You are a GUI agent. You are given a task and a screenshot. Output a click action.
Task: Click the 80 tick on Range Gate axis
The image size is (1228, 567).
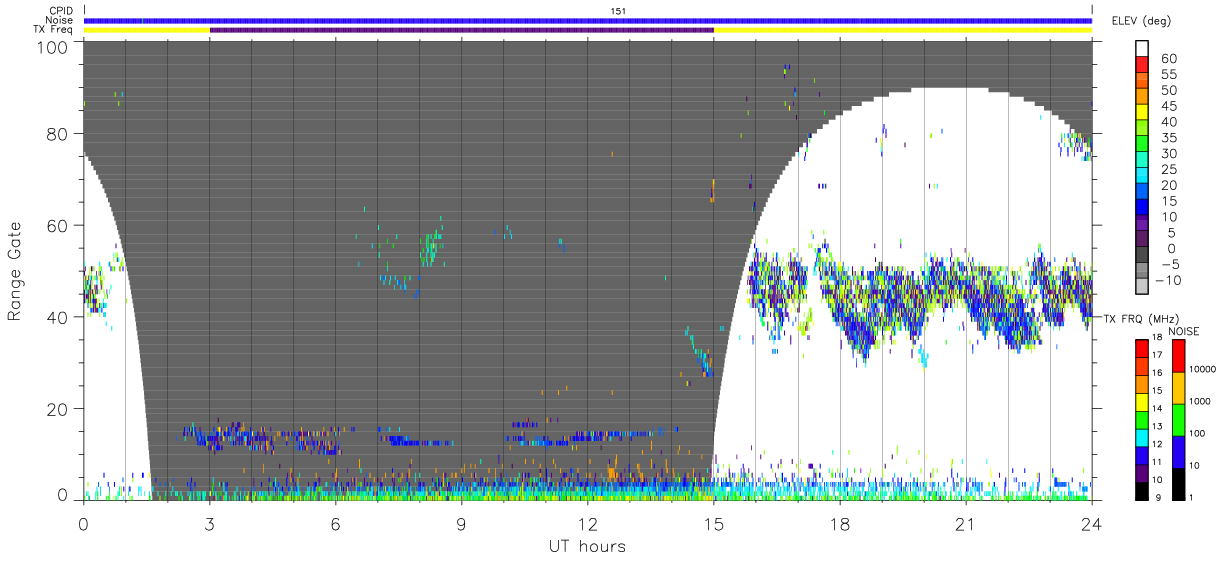pyautogui.click(x=58, y=133)
